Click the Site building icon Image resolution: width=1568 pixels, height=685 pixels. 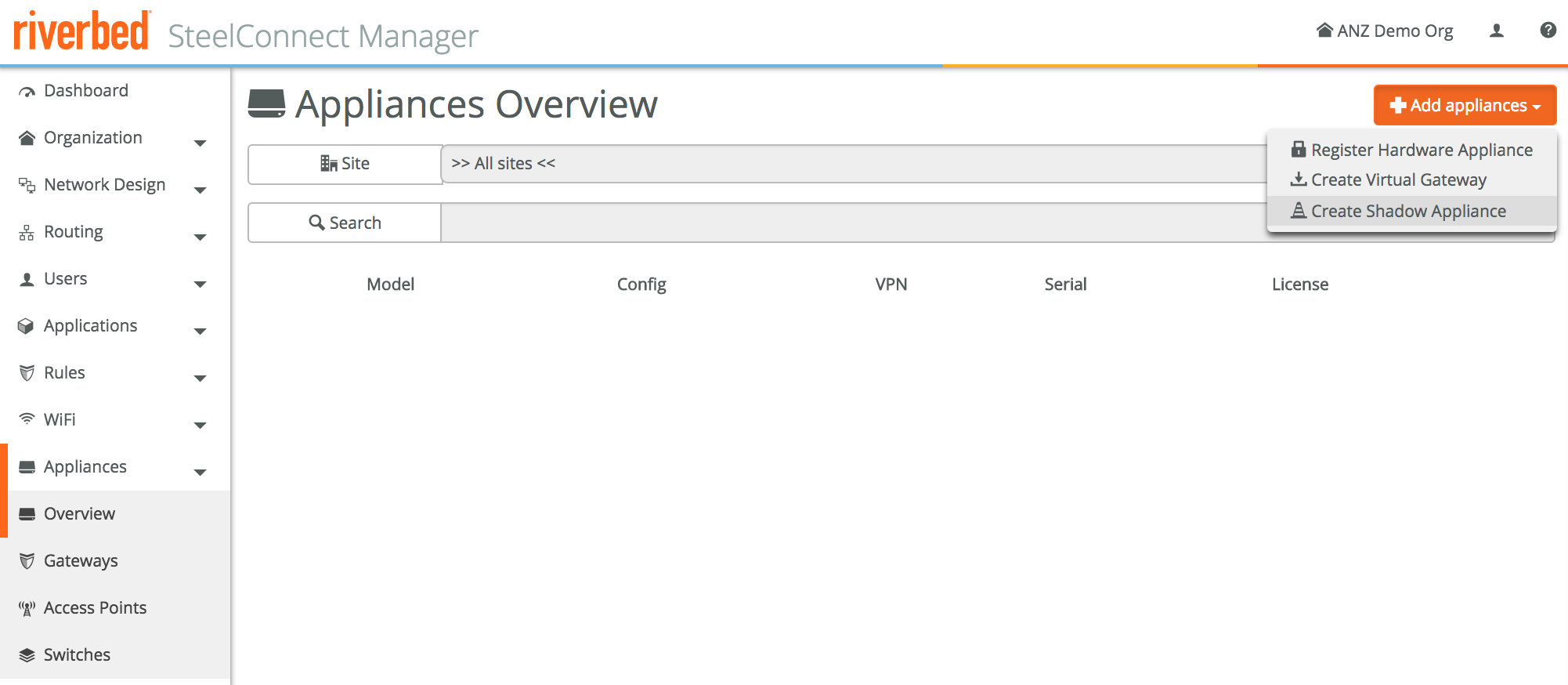[329, 163]
